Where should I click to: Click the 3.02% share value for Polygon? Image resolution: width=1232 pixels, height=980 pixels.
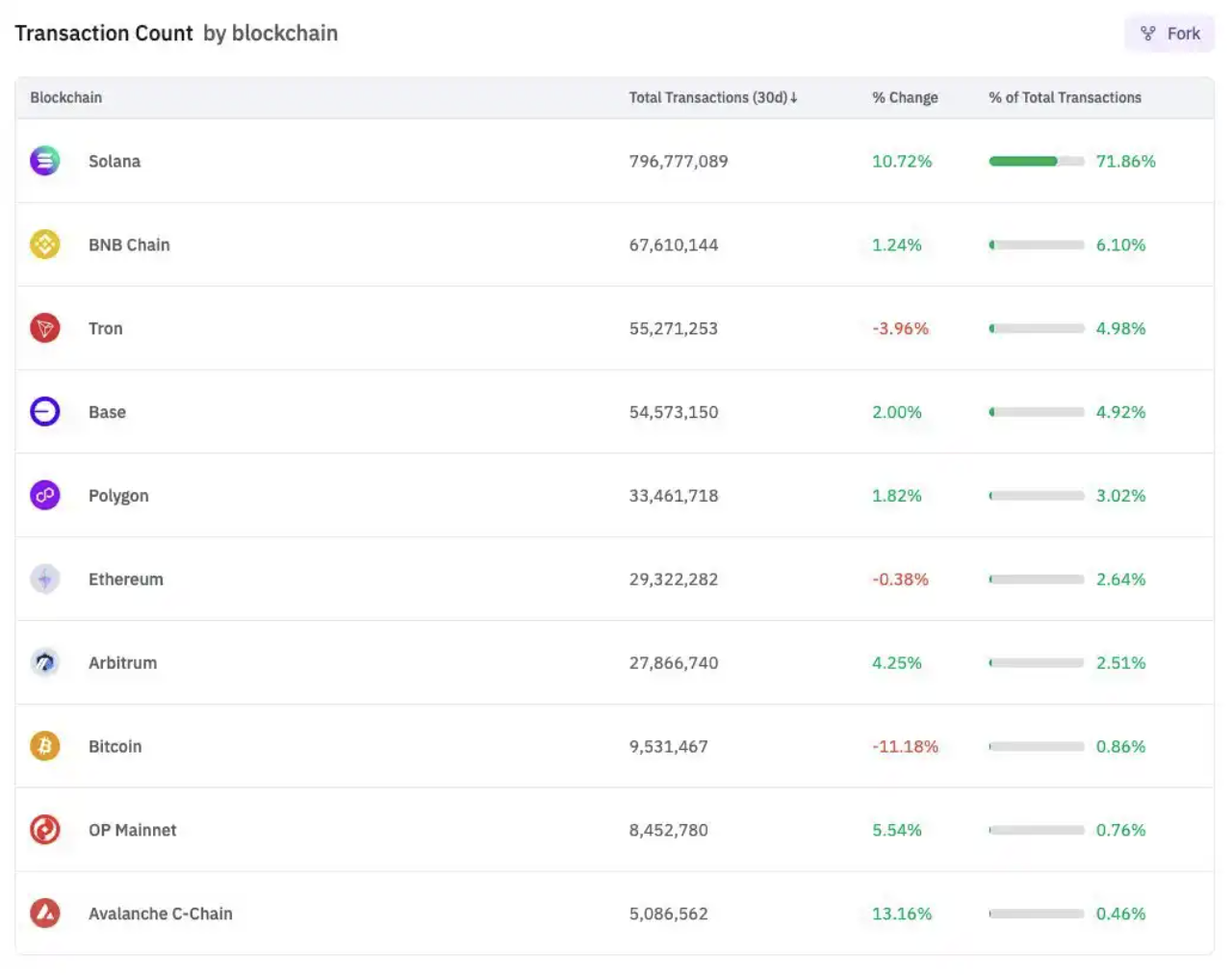click(x=1121, y=496)
